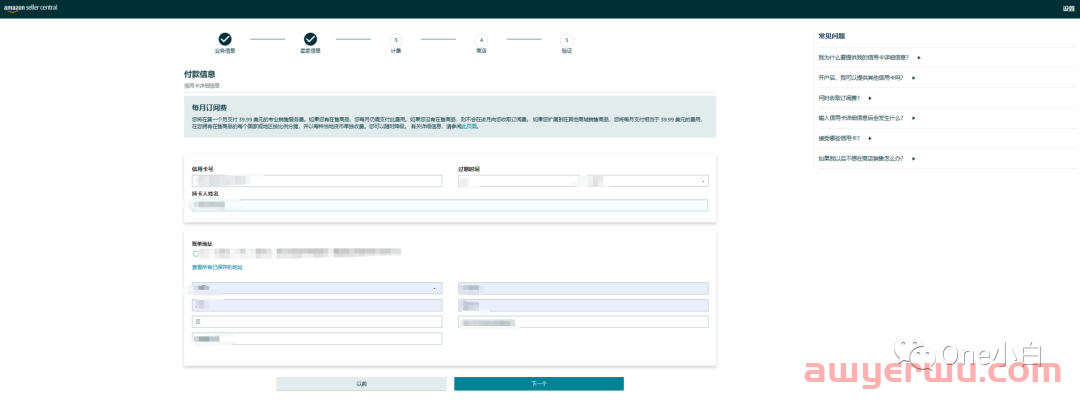Viewport: 1080px width, 402px height.
Task: Click the 下一个 next button
Action: pyautogui.click(x=538, y=384)
